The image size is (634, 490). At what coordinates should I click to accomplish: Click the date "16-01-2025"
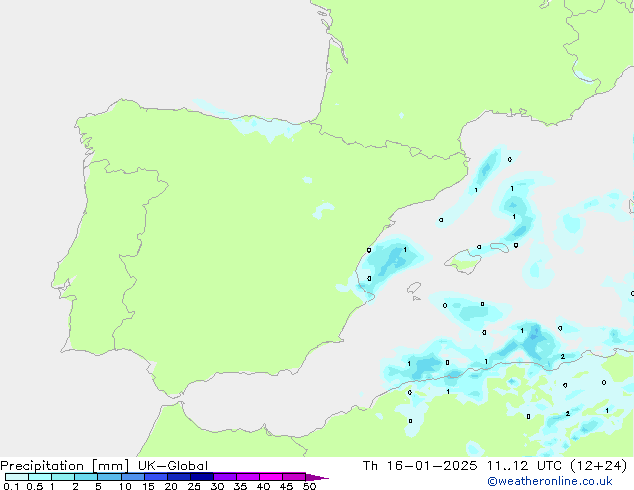click(x=432, y=466)
